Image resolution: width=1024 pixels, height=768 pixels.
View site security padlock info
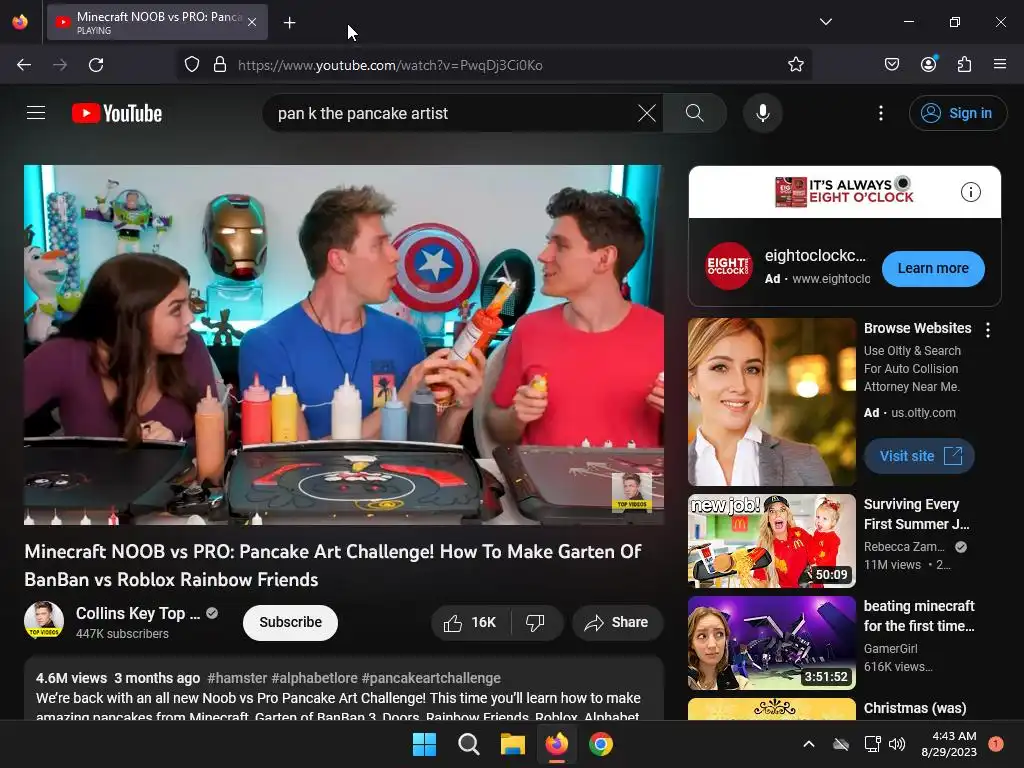pyautogui.click(x=220, y=65)
